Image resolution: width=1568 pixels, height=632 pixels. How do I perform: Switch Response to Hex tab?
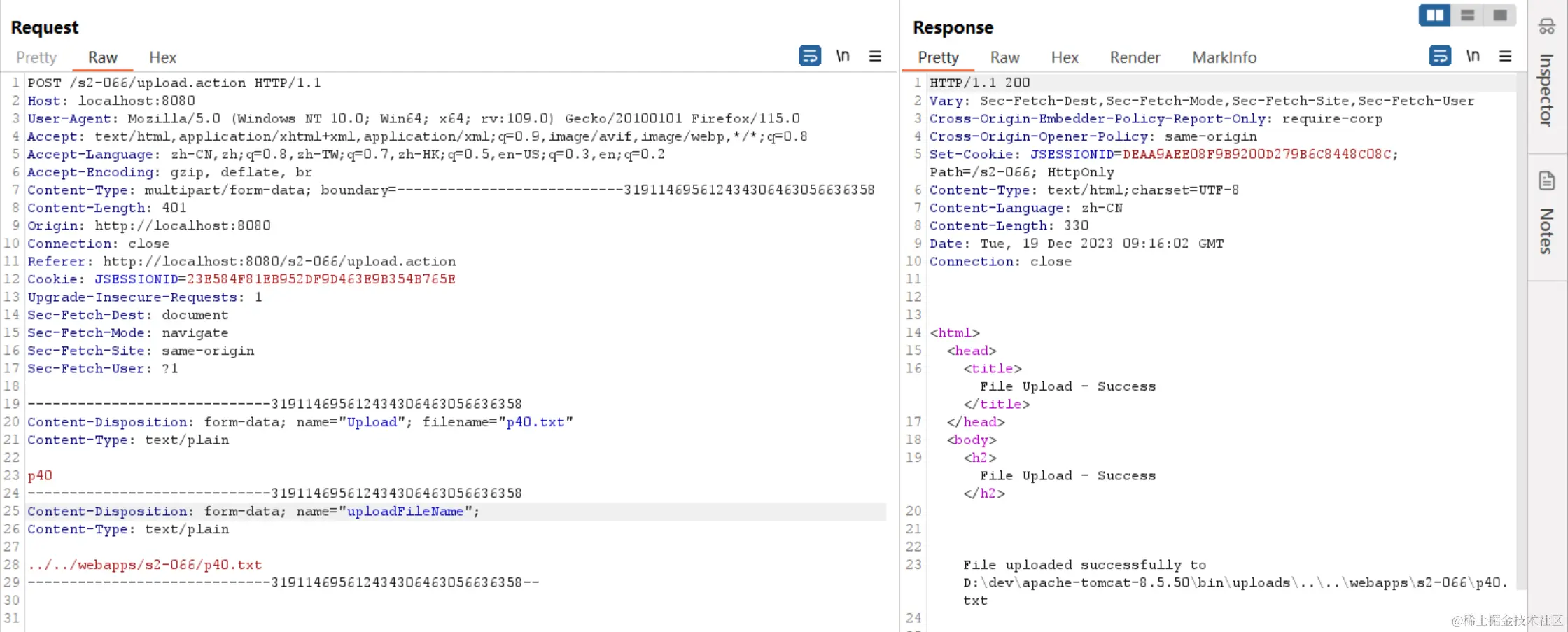click(x=1065, y=57)
